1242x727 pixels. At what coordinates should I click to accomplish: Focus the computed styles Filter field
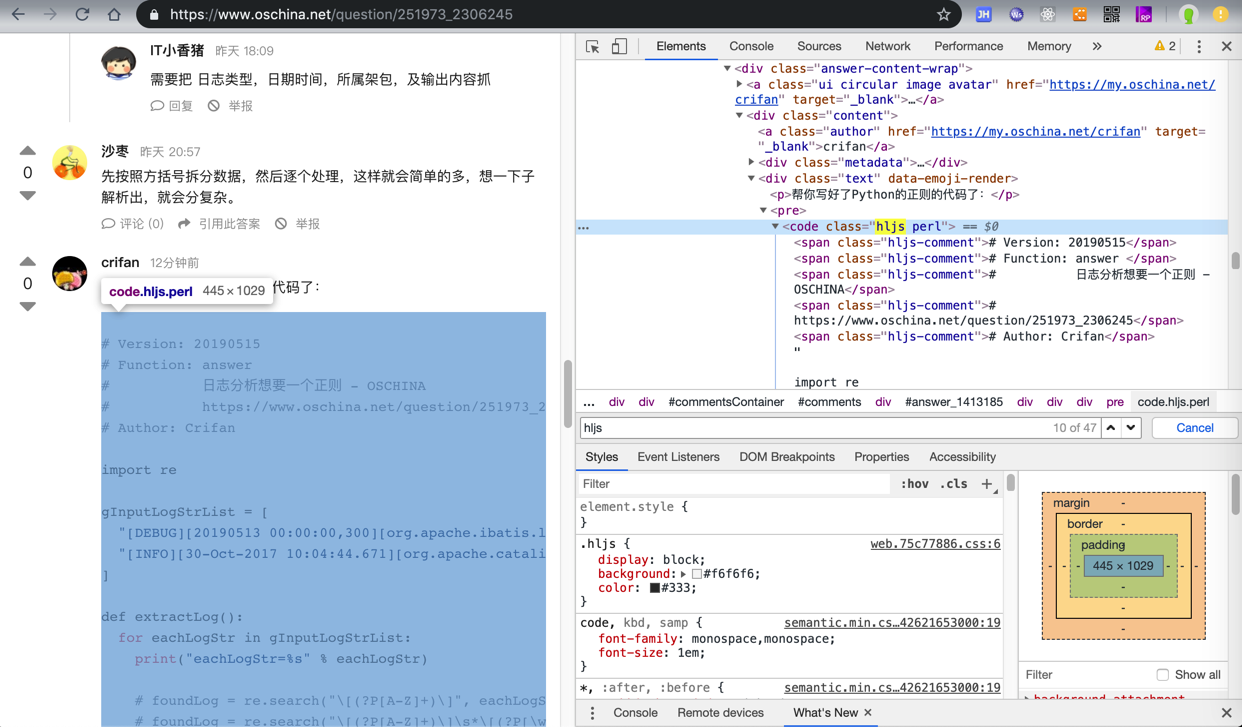[x=1085, y=675]
